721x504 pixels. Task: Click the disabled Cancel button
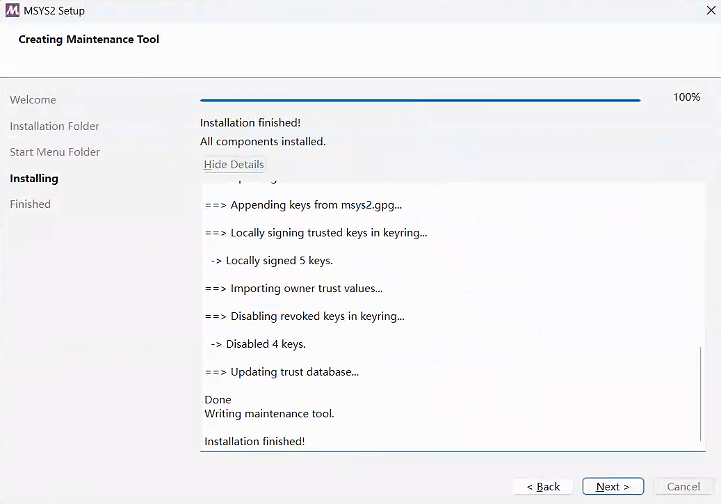click(683, 487)
